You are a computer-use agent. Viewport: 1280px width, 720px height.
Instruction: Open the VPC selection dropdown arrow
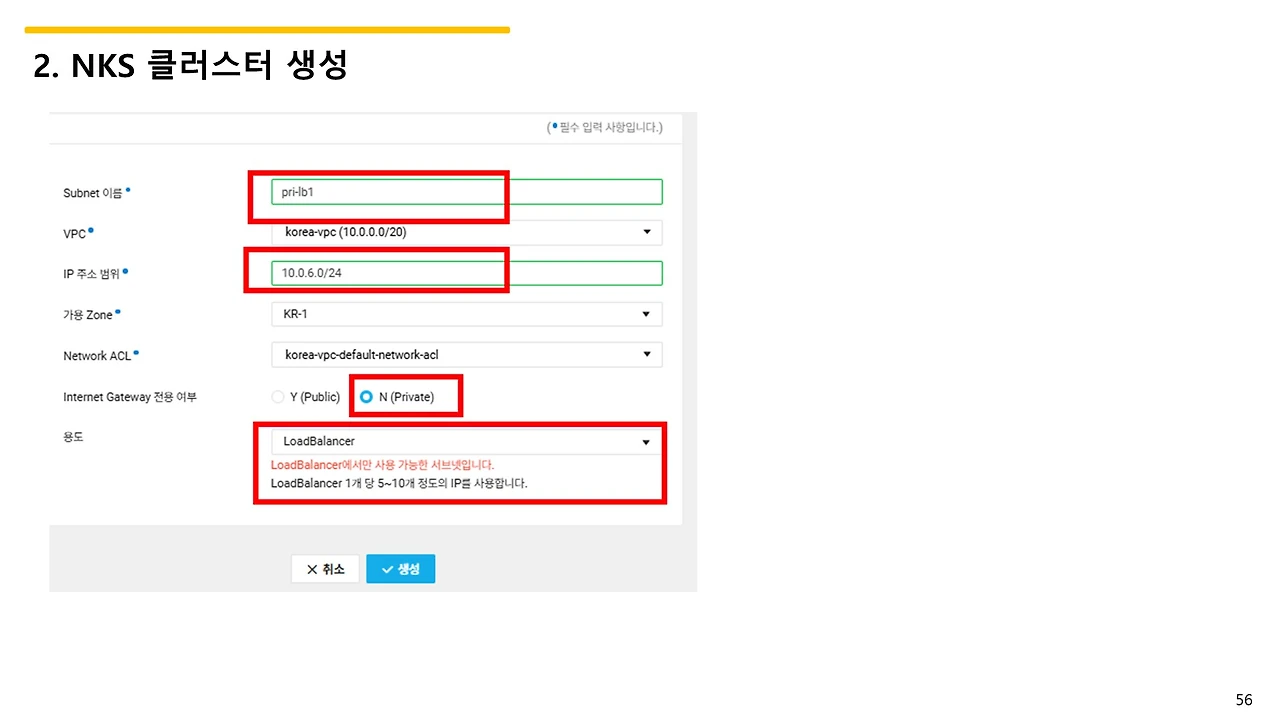click(x=646, y=232)
